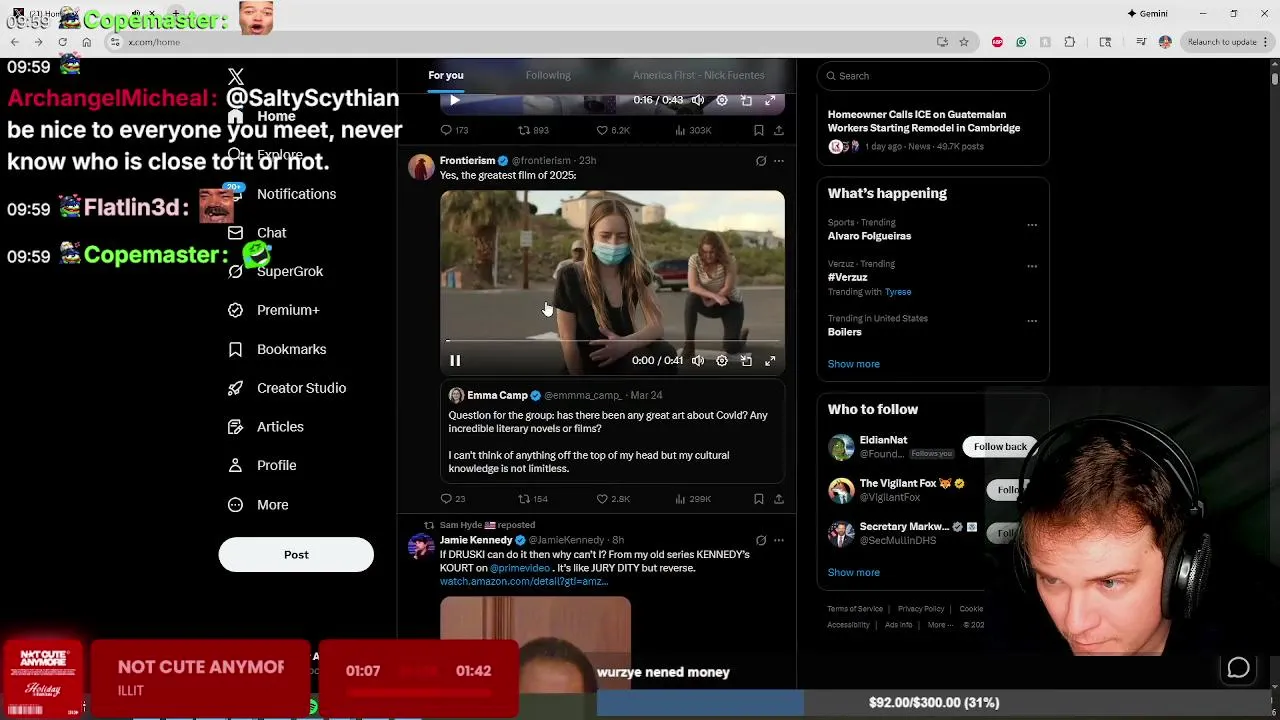Open Premium+ in the sidebar
This screenshot has width=1280, height=720.
[x=288, y=310]
